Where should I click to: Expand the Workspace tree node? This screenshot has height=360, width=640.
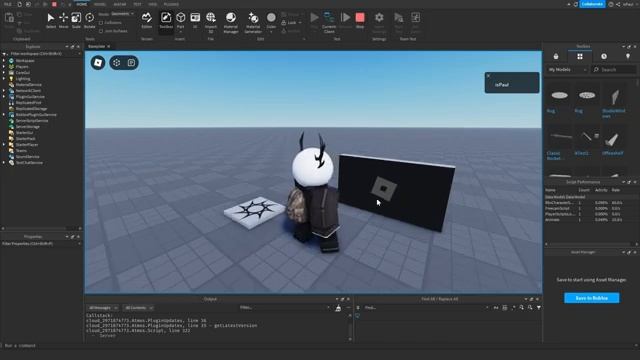[x=4, y=60]
